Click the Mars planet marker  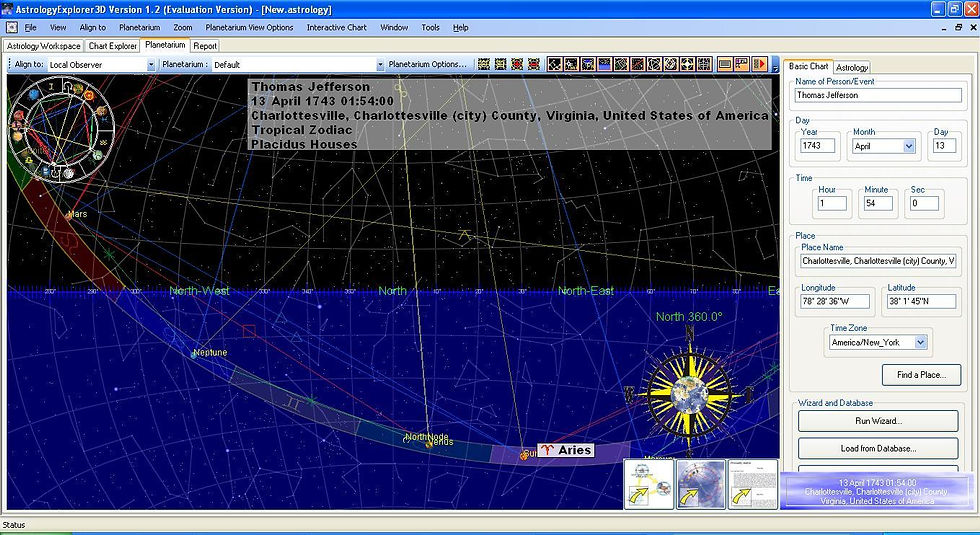[69, 216]
